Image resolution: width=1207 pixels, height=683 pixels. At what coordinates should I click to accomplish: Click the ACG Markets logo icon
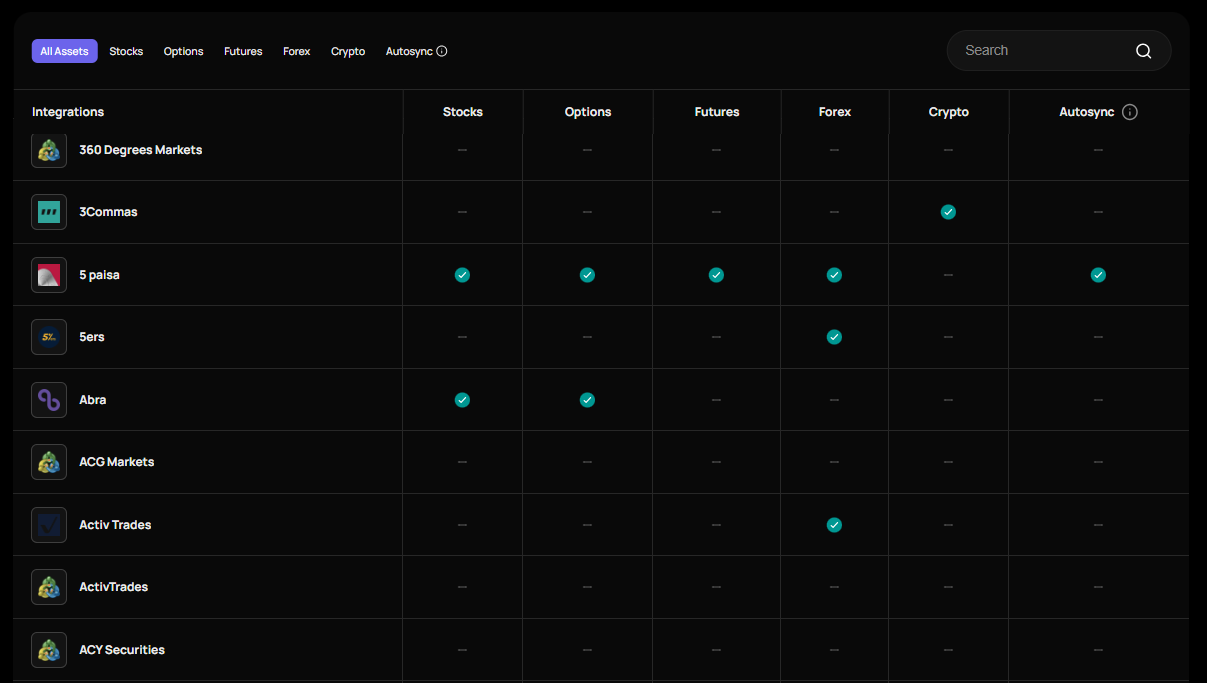(x=49, y=462)
